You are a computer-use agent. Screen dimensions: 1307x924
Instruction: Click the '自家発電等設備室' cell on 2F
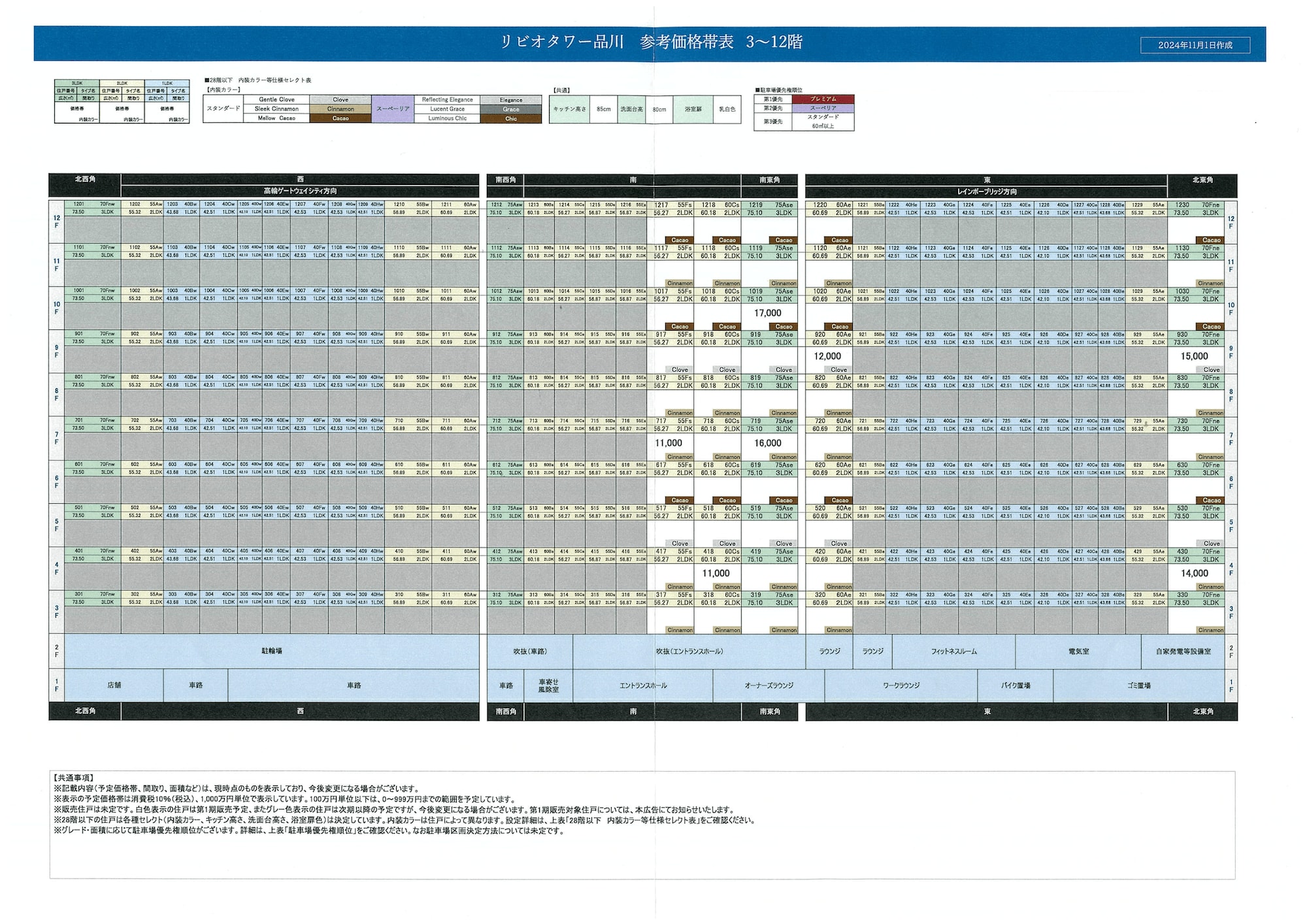click(1183, 652)
